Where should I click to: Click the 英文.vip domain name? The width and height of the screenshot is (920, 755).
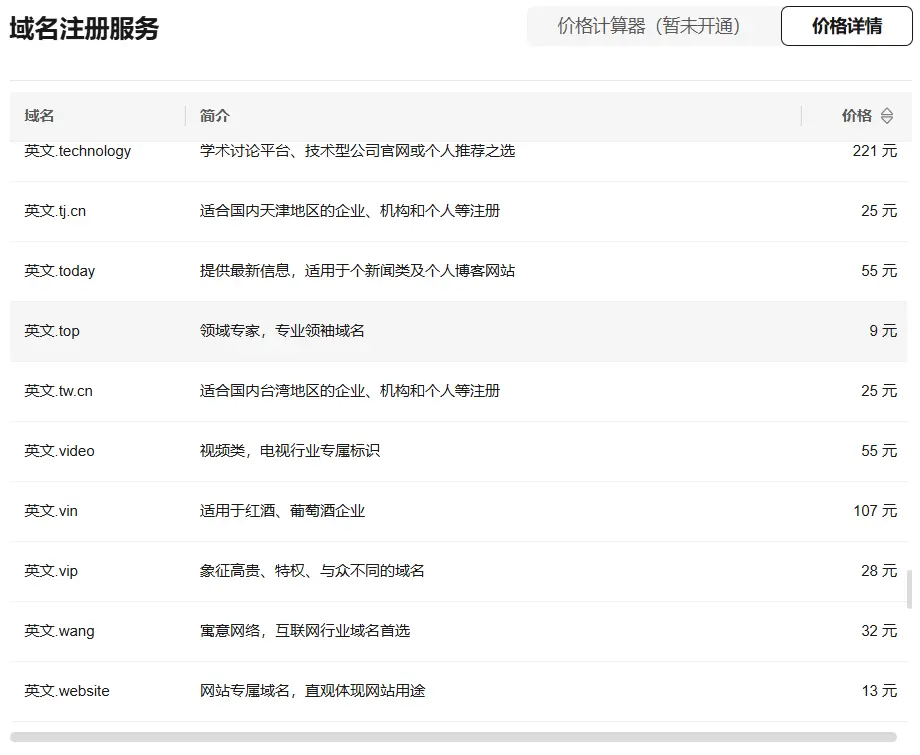click(51, 571)
